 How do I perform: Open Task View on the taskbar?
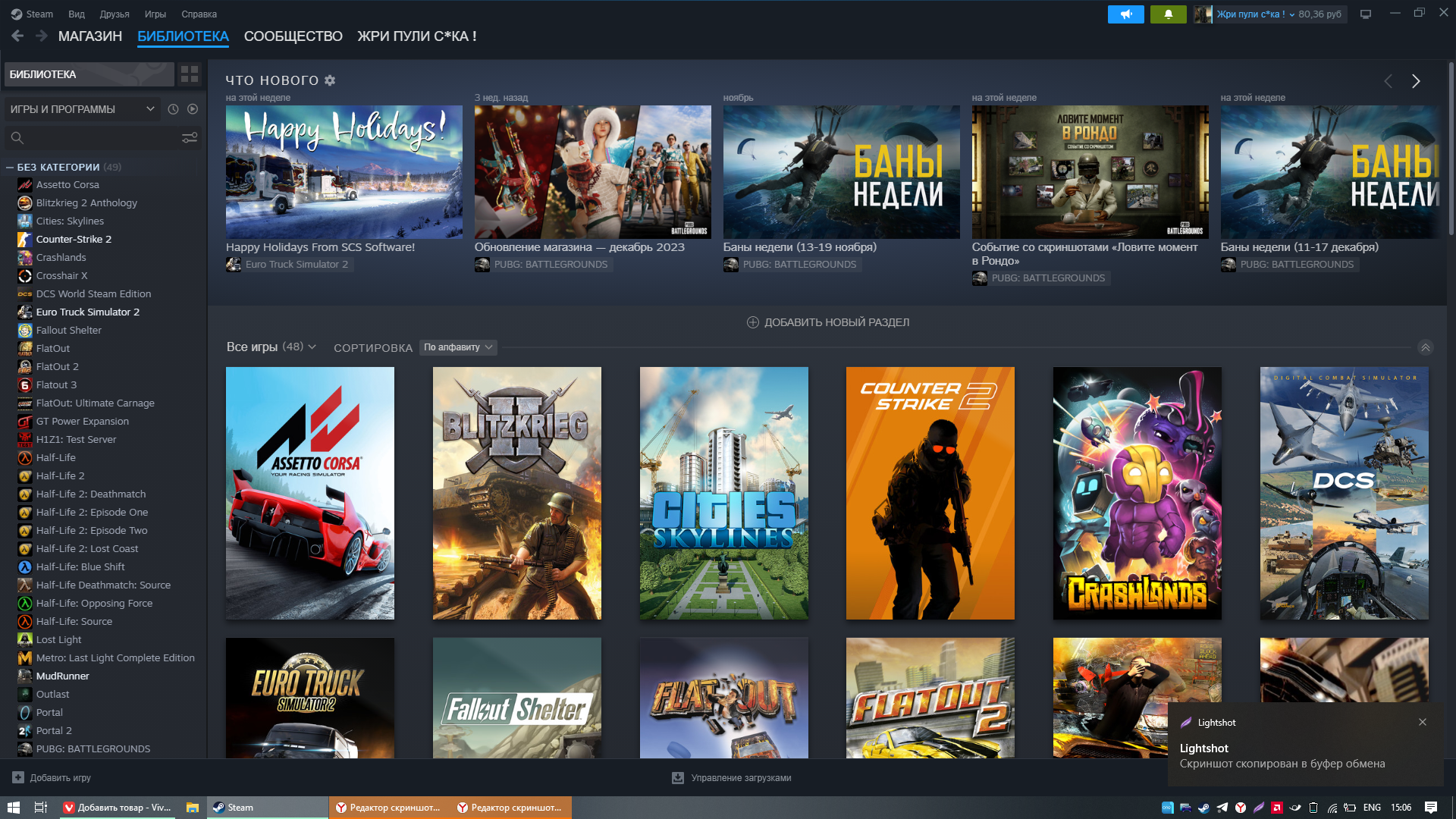click(x=41, y=808)
